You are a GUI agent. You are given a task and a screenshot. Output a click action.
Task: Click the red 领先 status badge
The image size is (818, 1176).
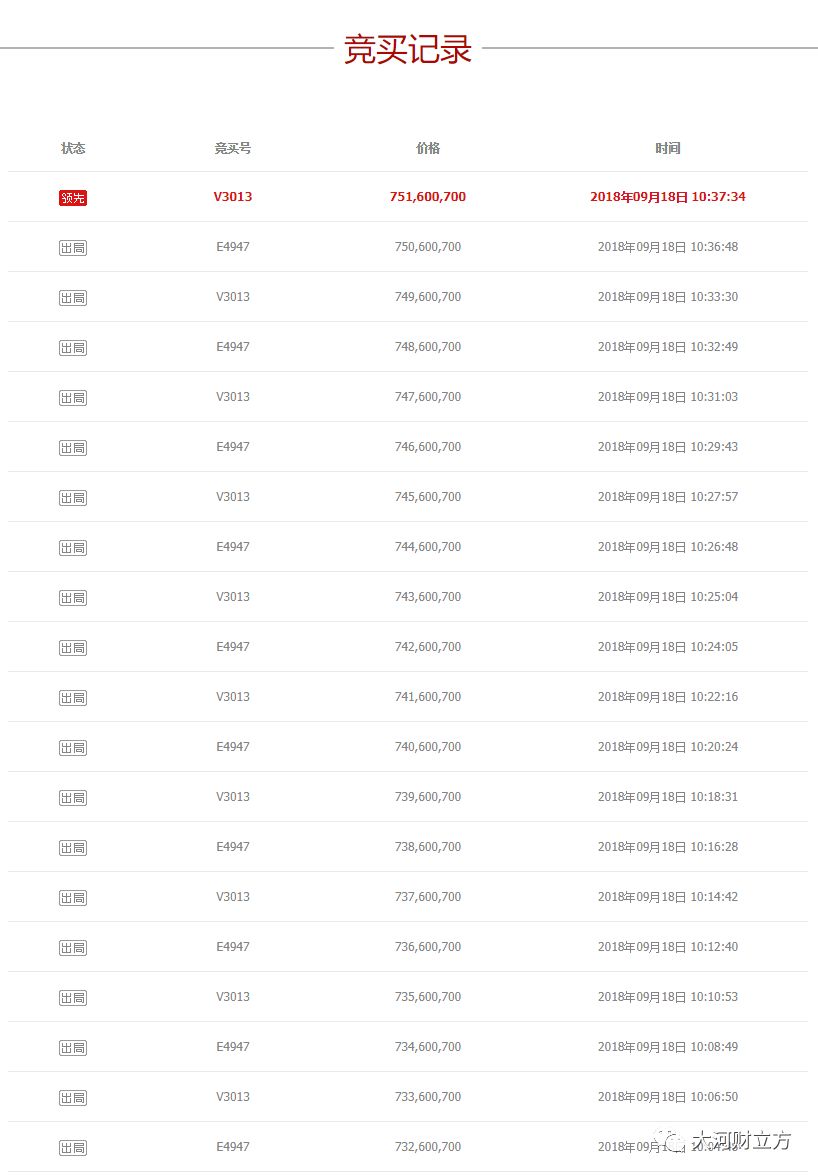(73, 198)
